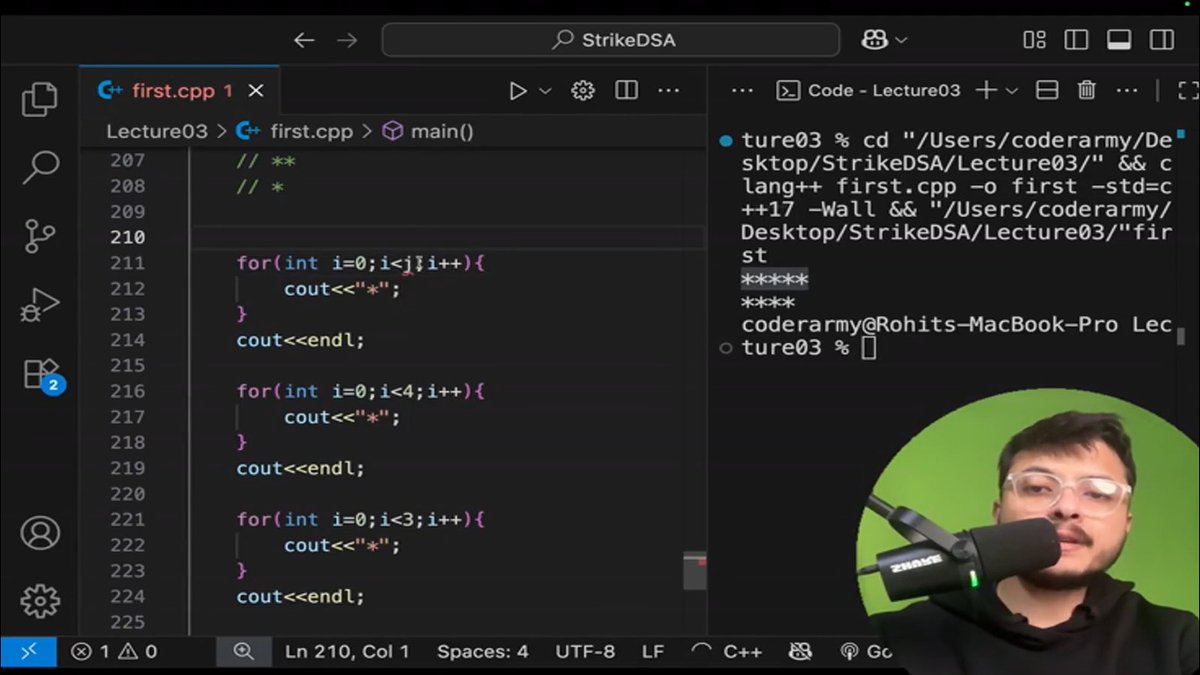Open the Manage gear menu
1200x675 pixels.
(40, 601)
